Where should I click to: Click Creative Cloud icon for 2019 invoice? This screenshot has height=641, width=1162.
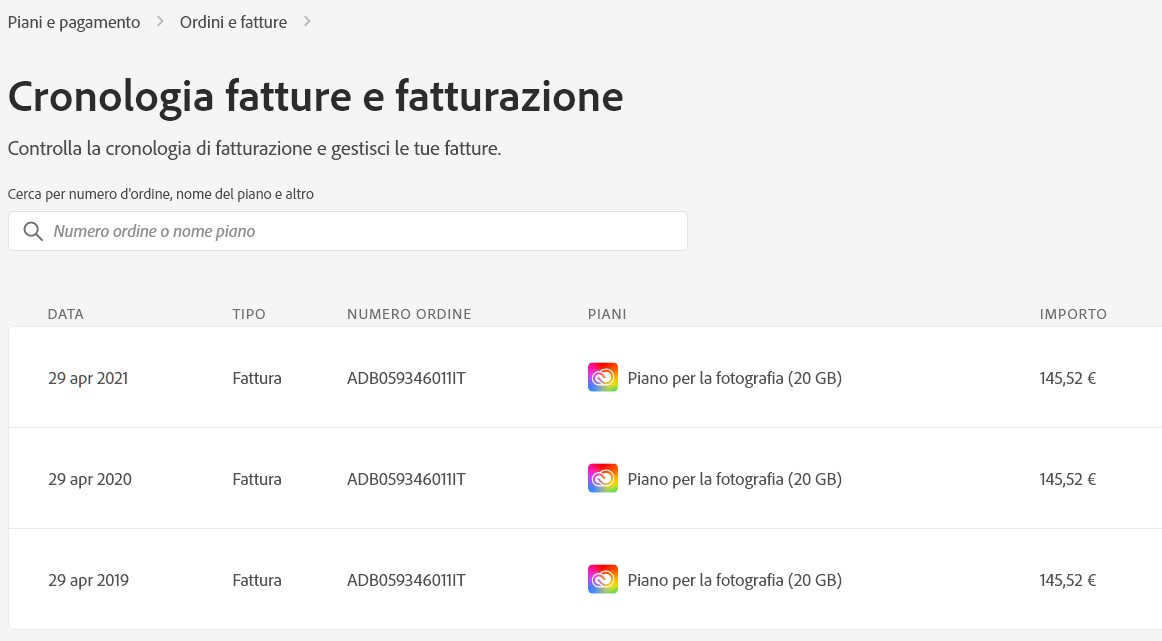602,579
